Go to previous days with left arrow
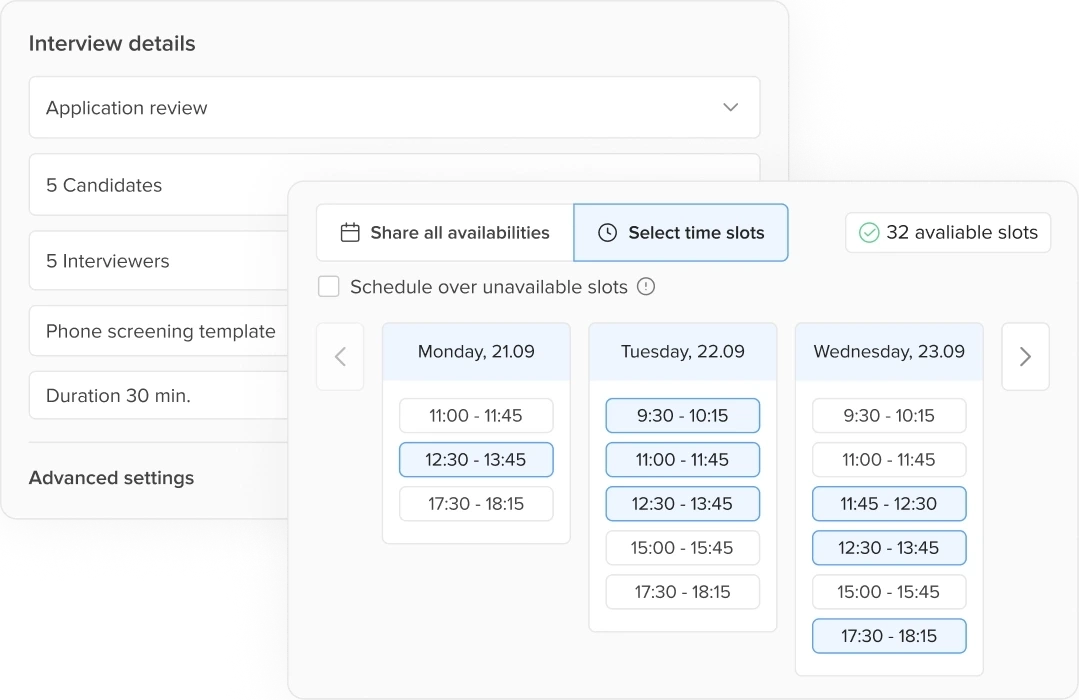This screenshot has width=1079, height=700. pos(340,356)
